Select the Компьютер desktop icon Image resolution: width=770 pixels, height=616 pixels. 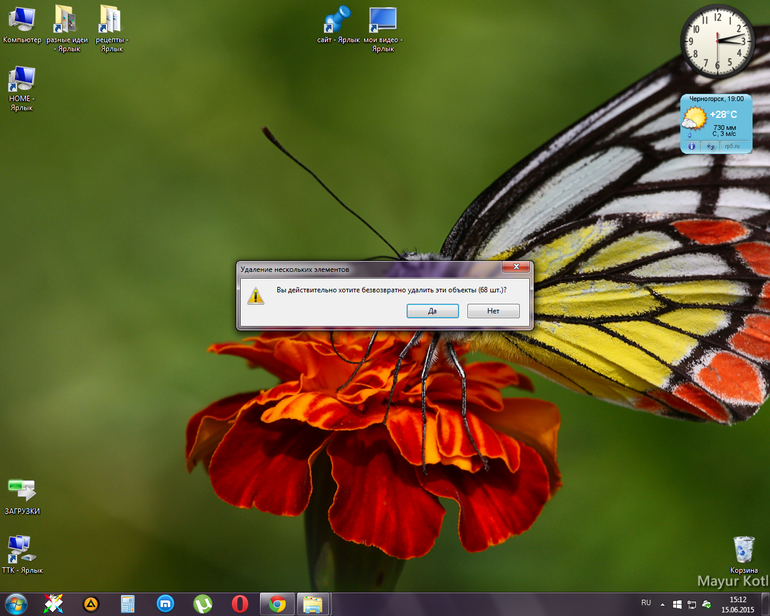pos(22,25)
